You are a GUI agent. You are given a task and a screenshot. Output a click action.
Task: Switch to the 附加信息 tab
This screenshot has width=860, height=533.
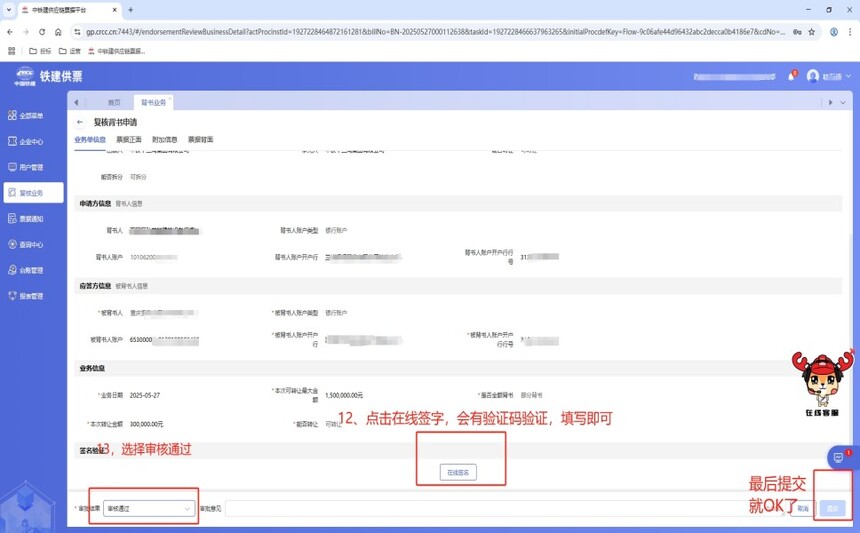[x=164, y=140]
